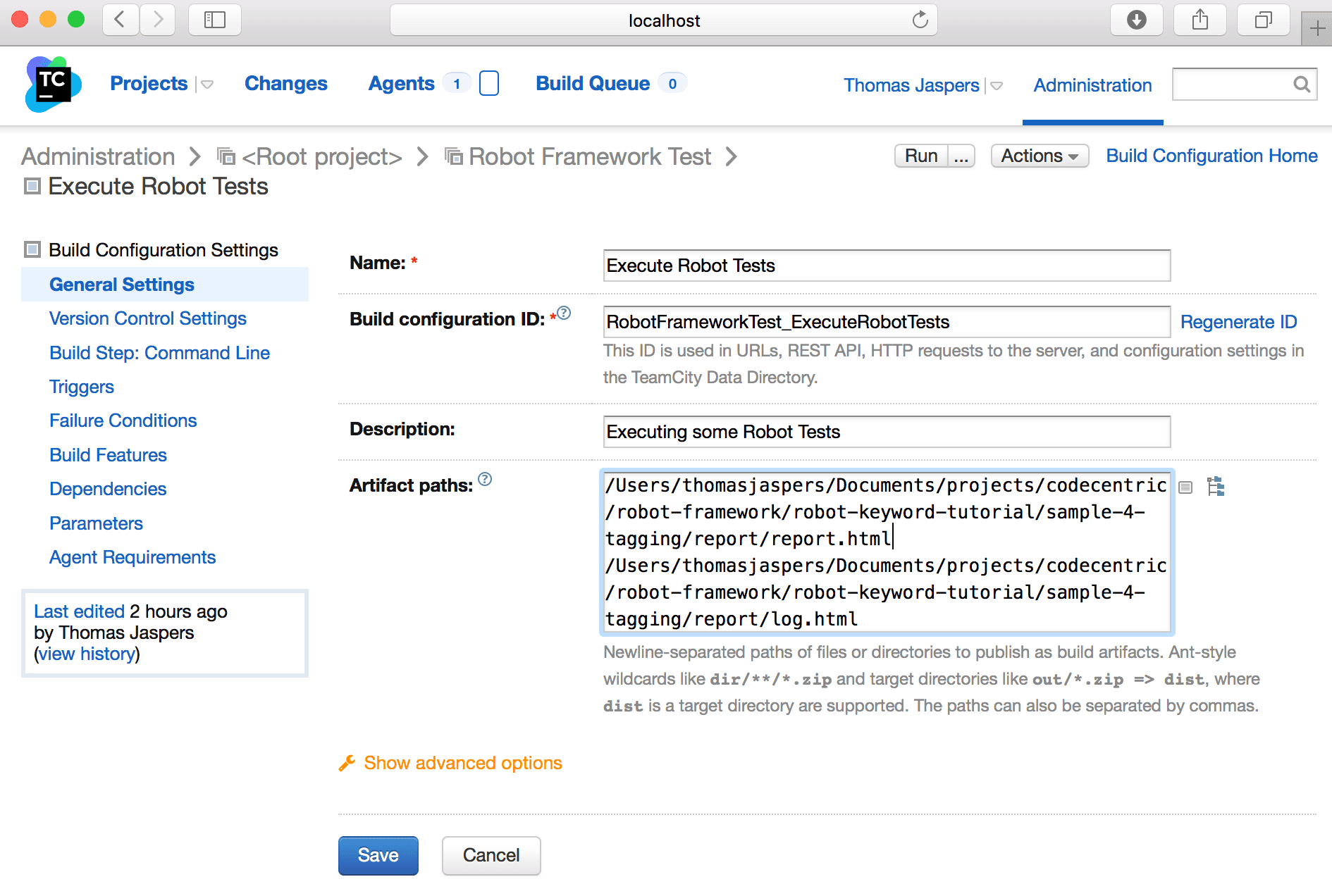Click the Regenerate ID link
1332x896 pixels.
1238,322
